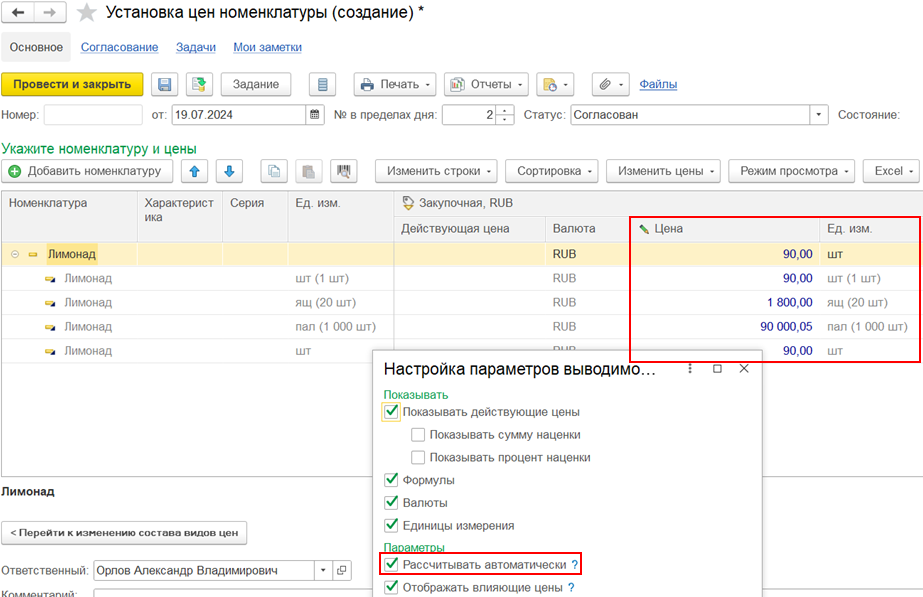Open the 'Мои заметки' tab

pyautogui.click(x=267, y=47)
